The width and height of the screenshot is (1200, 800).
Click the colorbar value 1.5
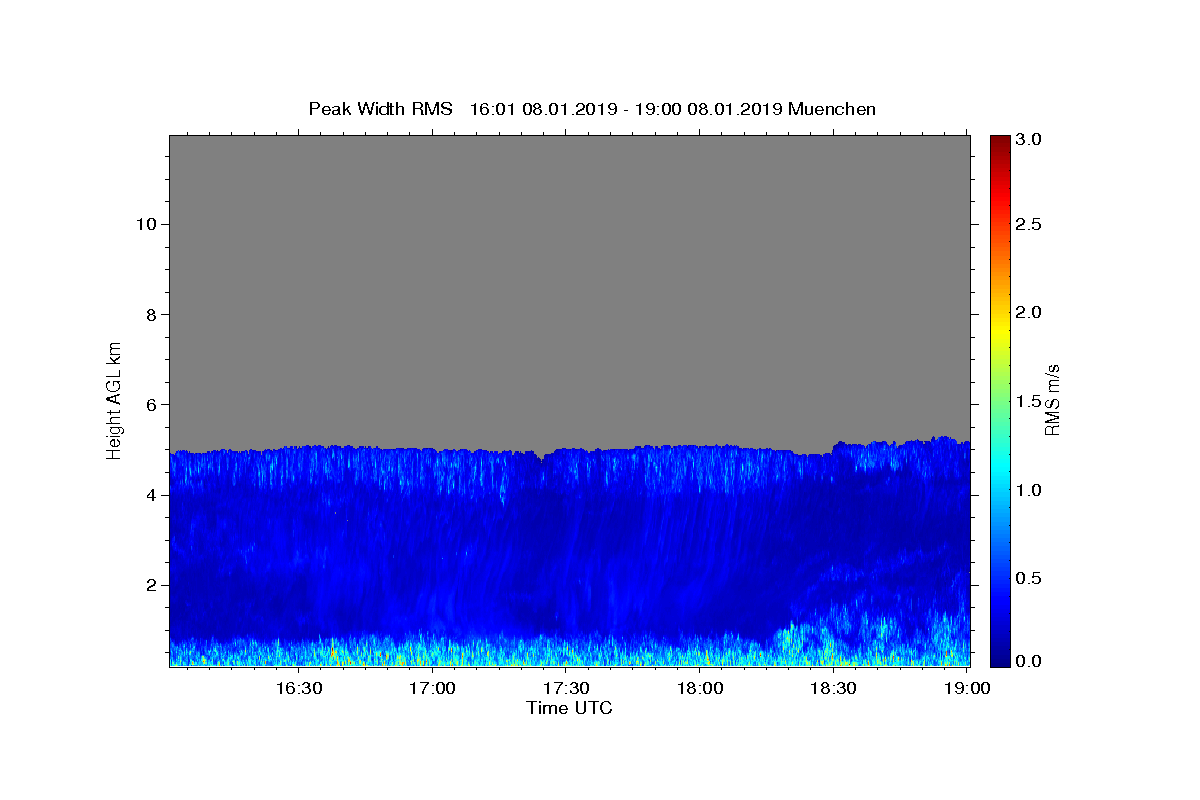tap(1028, 401)
